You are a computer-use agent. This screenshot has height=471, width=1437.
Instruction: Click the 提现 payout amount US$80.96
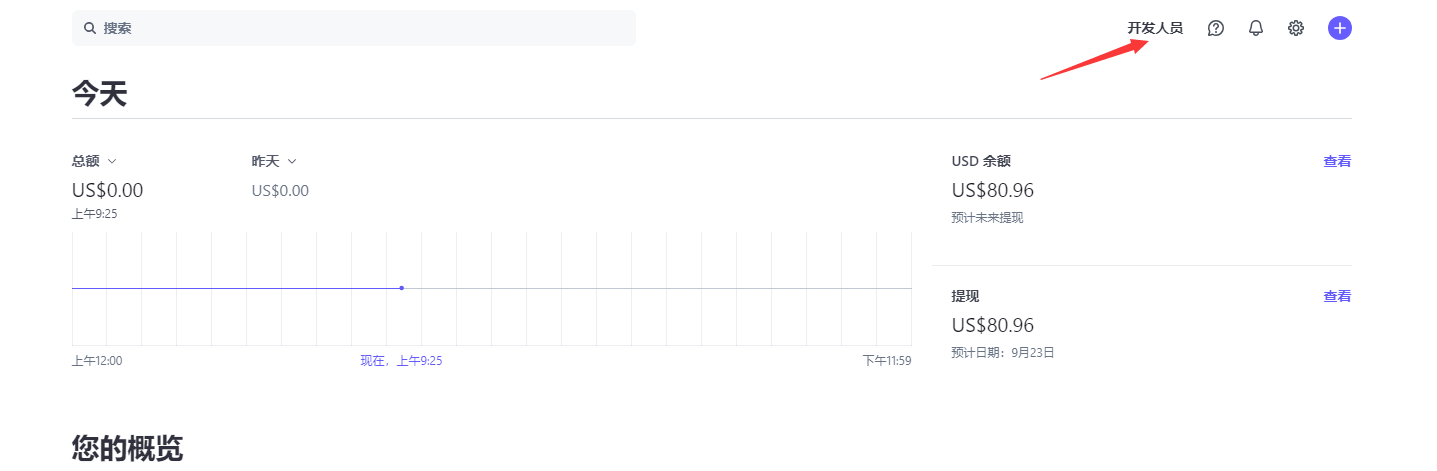pyautogui.click(x=993, y=325)
